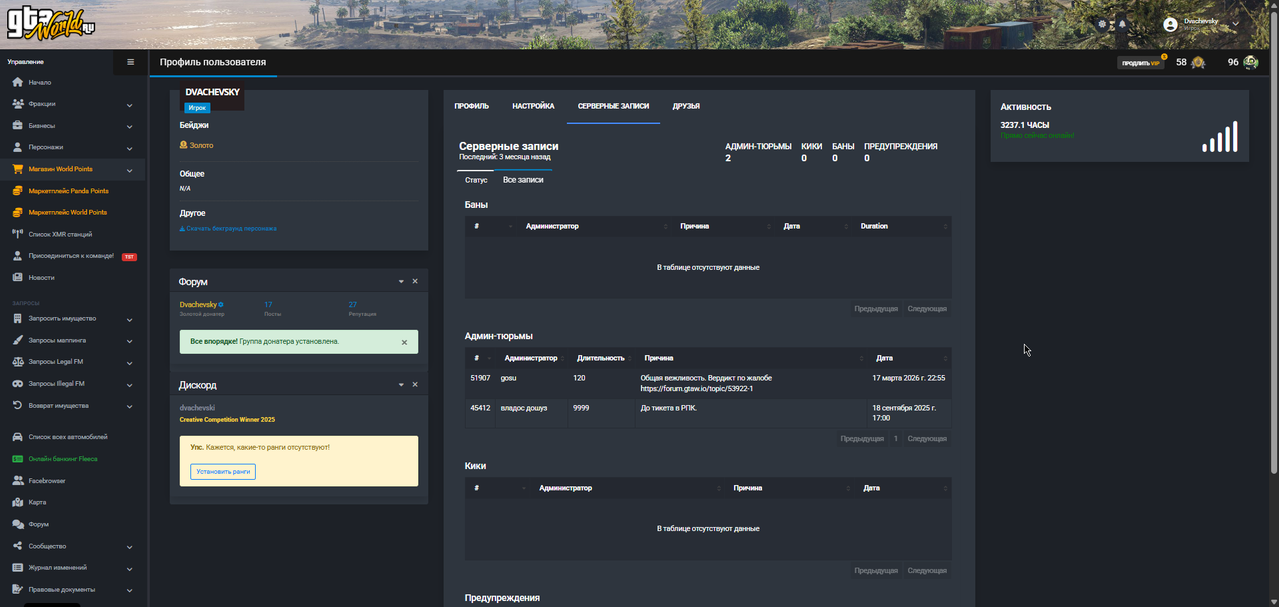Click the jail record text 'До тикета в РПК.'
1279x607 pixels.
[x=668, y=408]
